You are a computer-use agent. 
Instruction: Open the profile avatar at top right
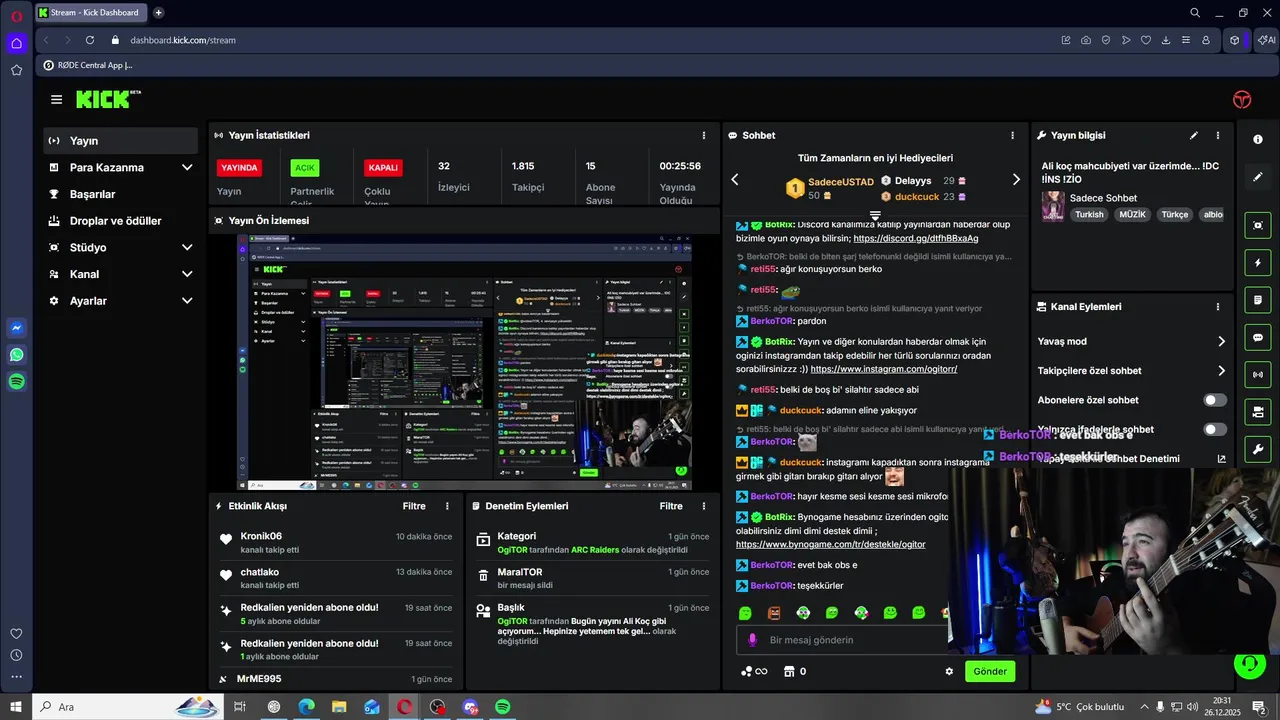tap(1242, 99)
